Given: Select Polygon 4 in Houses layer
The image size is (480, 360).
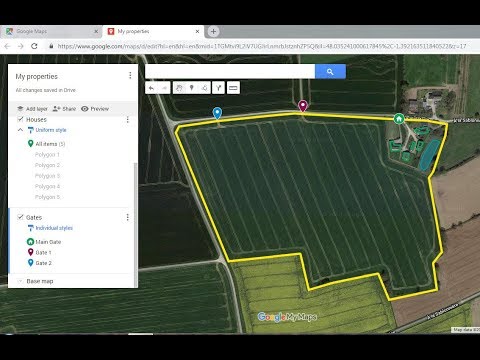Looking at the screenshot, I should click(47, 186).
